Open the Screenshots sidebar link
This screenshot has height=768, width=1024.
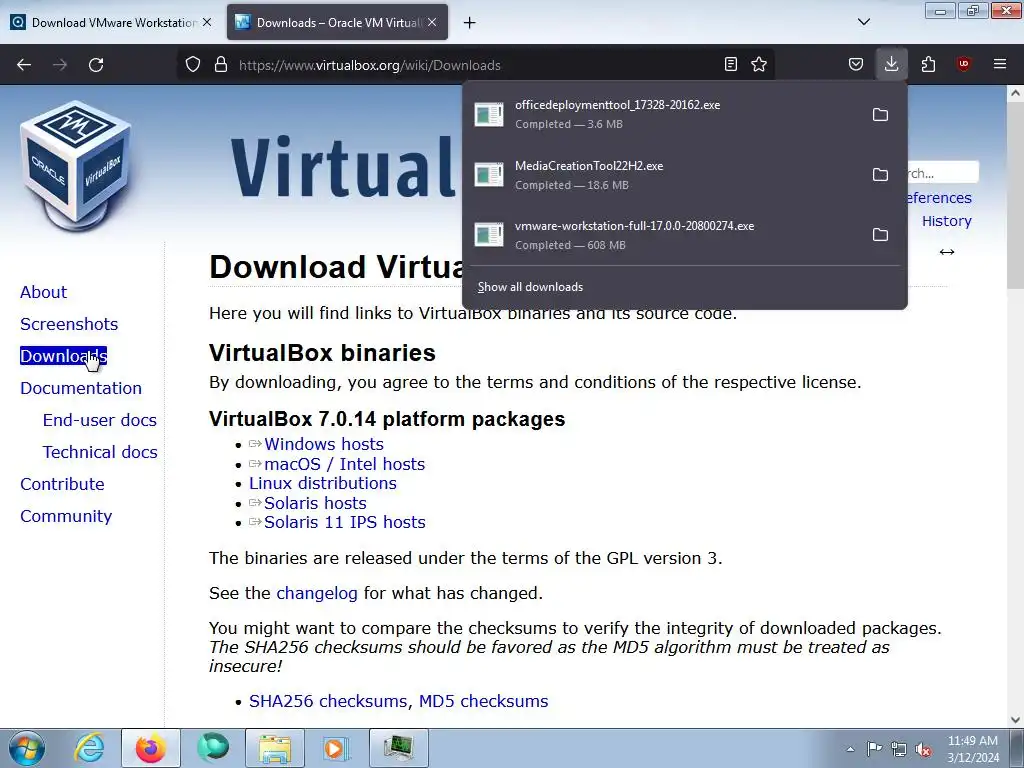point(69,324)
